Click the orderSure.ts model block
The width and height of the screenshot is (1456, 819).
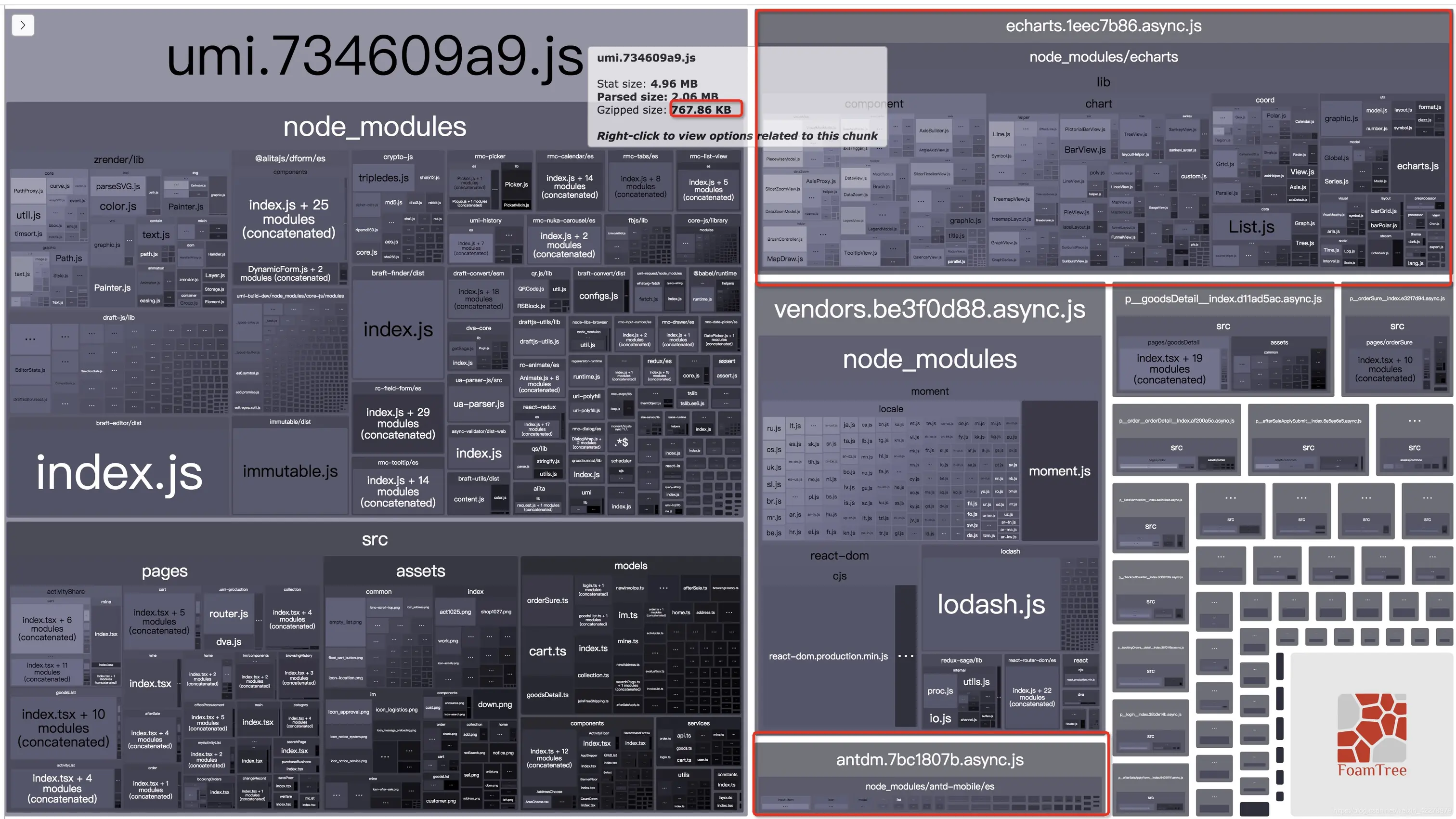point(547,600)
